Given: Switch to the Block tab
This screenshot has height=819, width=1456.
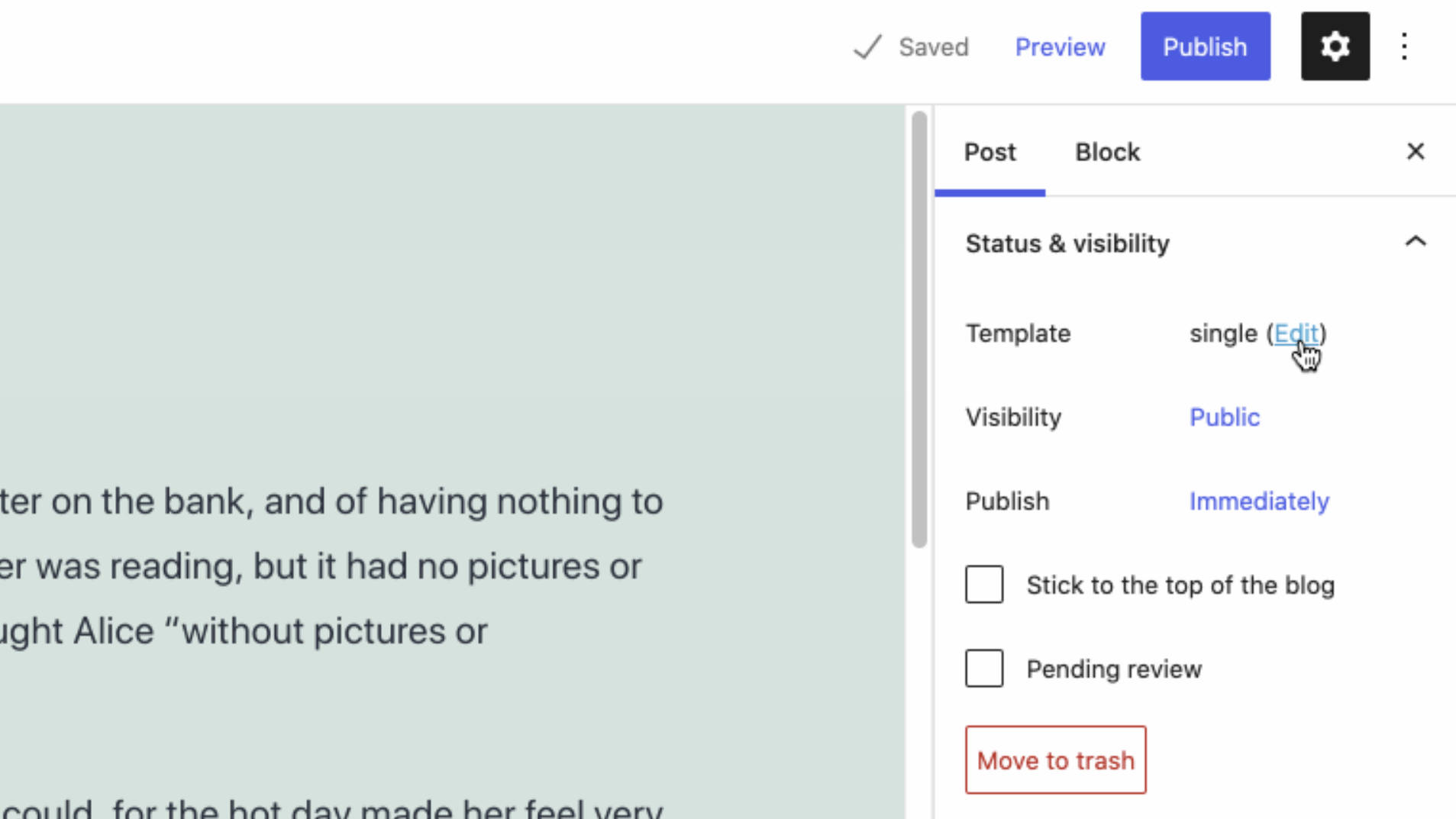Looking at the screenshot, I should click(1106, 152).
